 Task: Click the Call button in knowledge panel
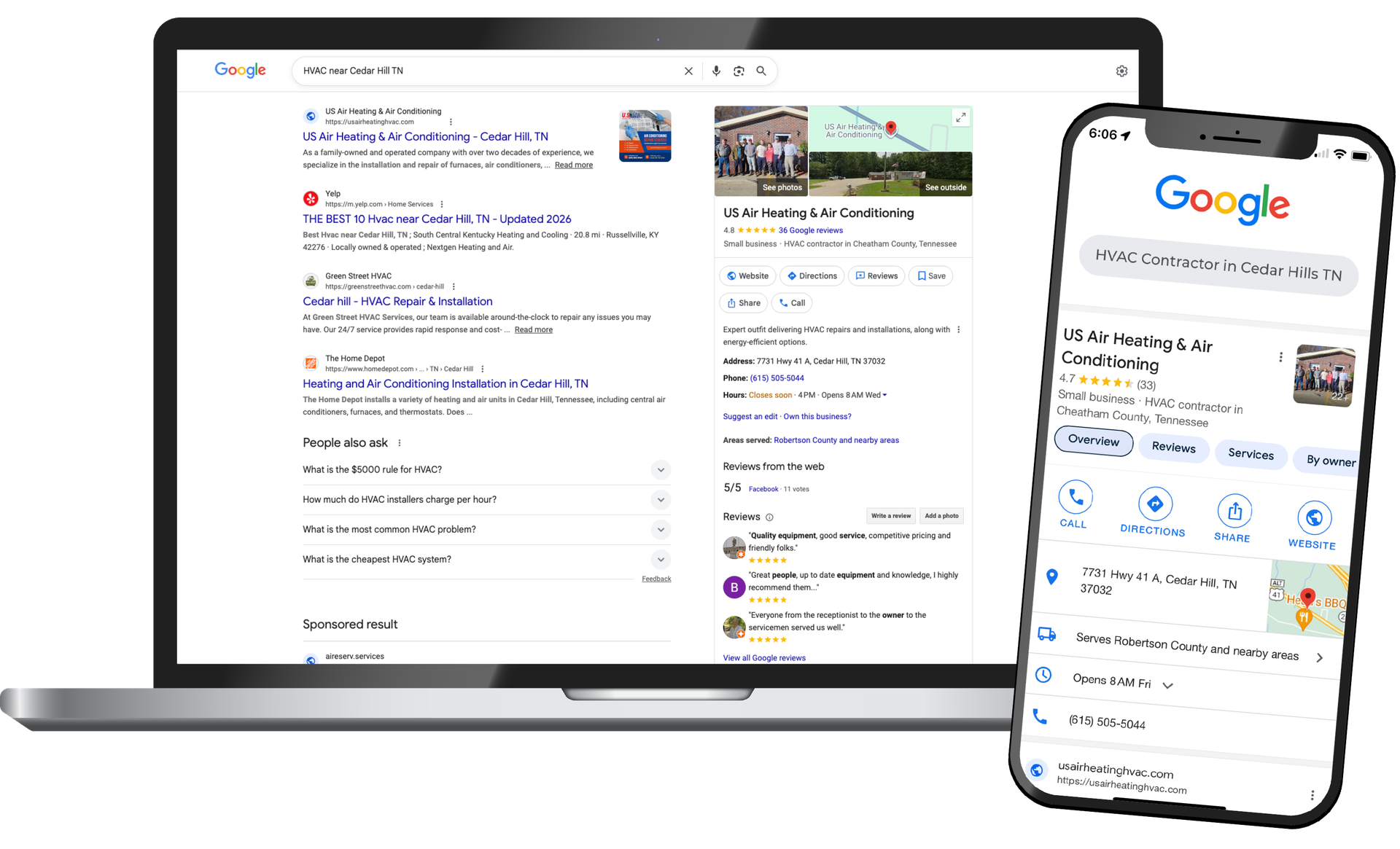pyautogui.click(x=792, y=303)
